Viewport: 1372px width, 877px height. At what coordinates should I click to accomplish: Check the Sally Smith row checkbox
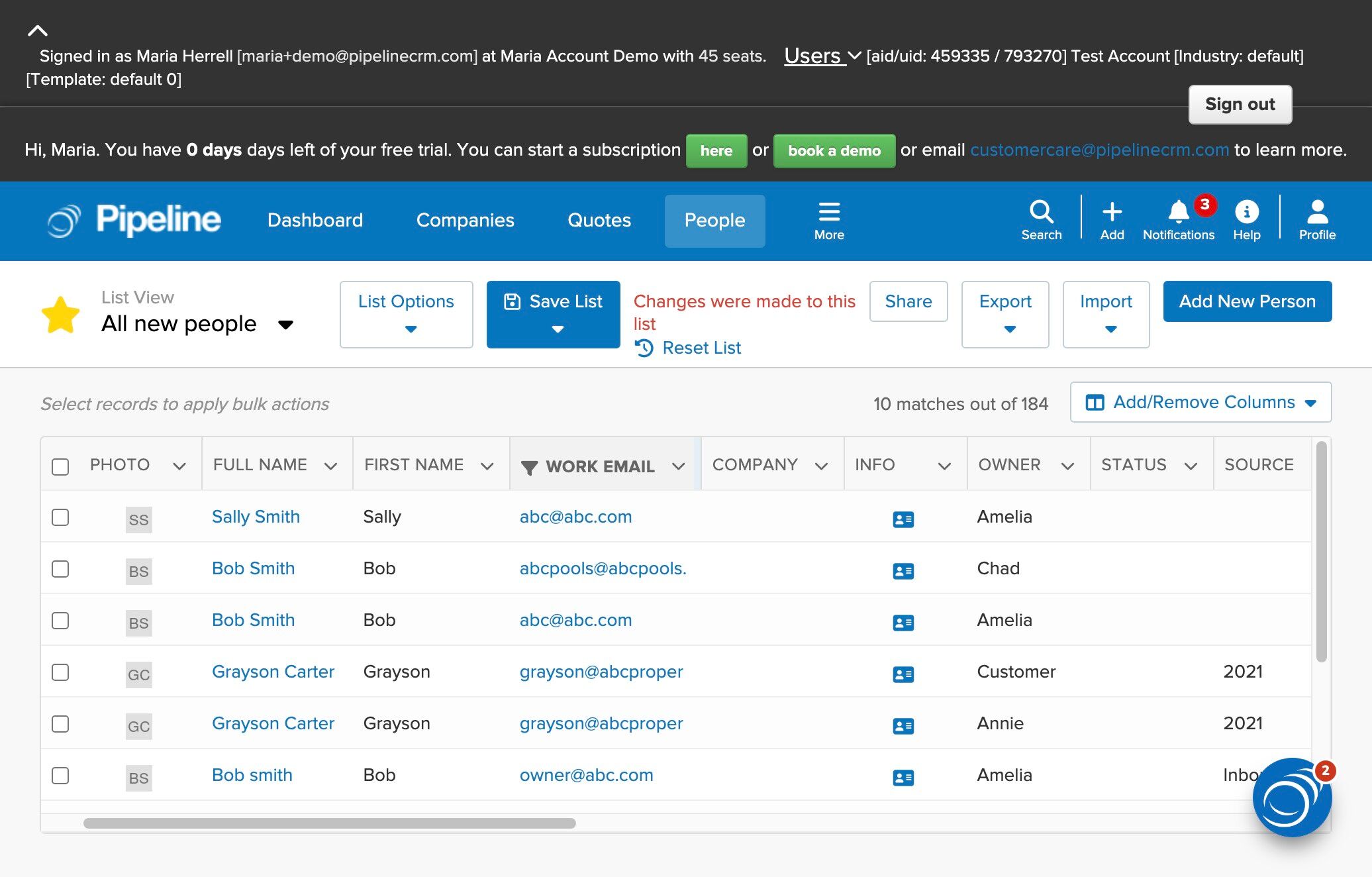(x=60, y=517)
